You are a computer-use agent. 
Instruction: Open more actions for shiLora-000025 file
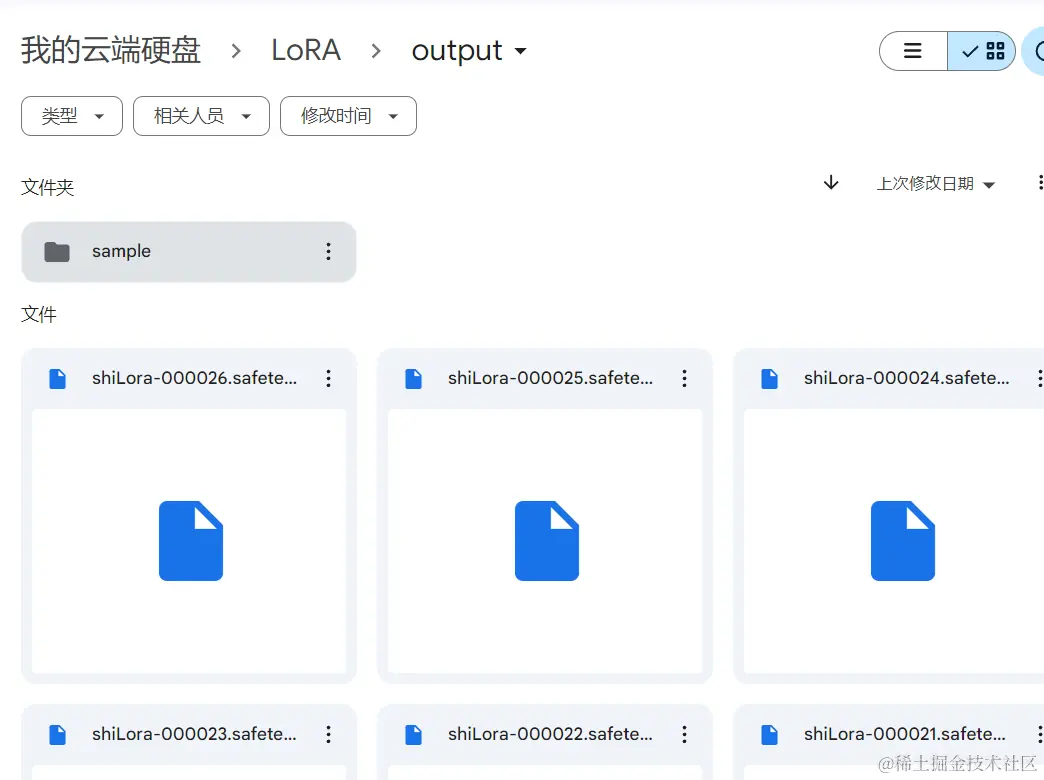684,378
